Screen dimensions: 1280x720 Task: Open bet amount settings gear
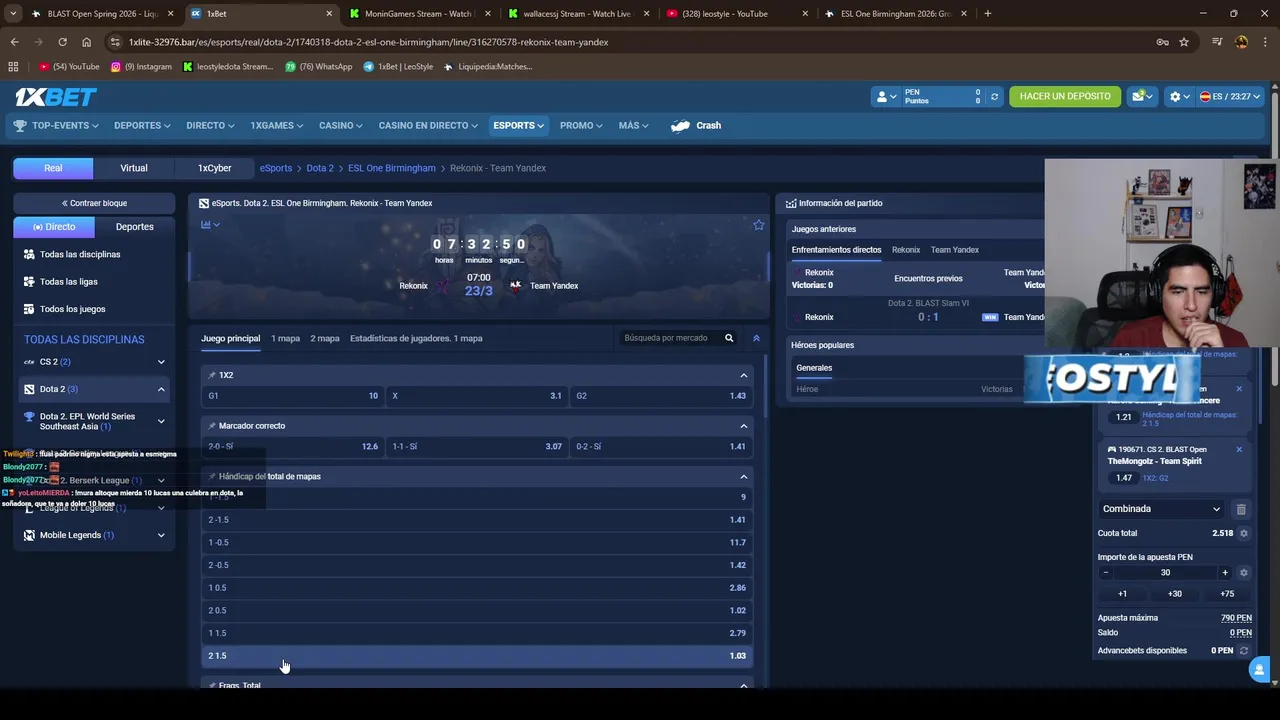point(1244,573)
